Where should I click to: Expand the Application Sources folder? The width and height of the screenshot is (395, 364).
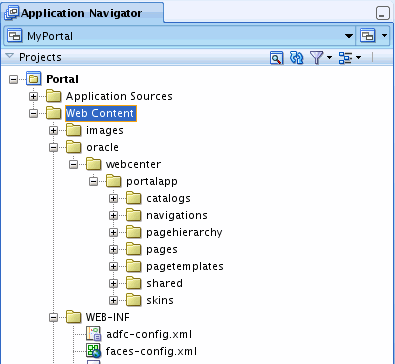point(33,96)
